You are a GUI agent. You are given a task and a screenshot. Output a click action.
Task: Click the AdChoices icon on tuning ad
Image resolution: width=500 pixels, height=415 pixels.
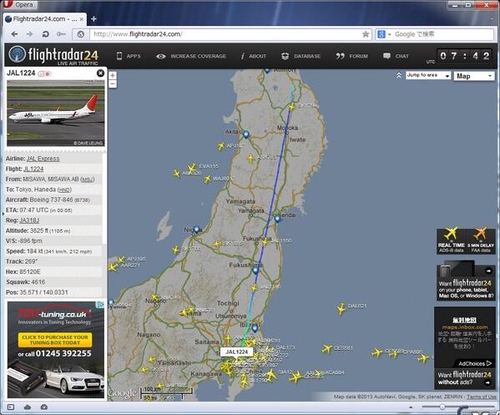pos(101,304)
